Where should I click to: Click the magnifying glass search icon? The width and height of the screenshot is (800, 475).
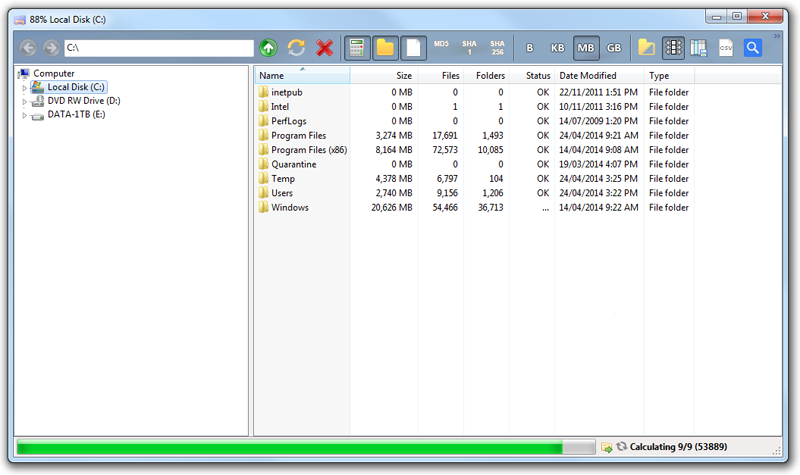point(753,47)
